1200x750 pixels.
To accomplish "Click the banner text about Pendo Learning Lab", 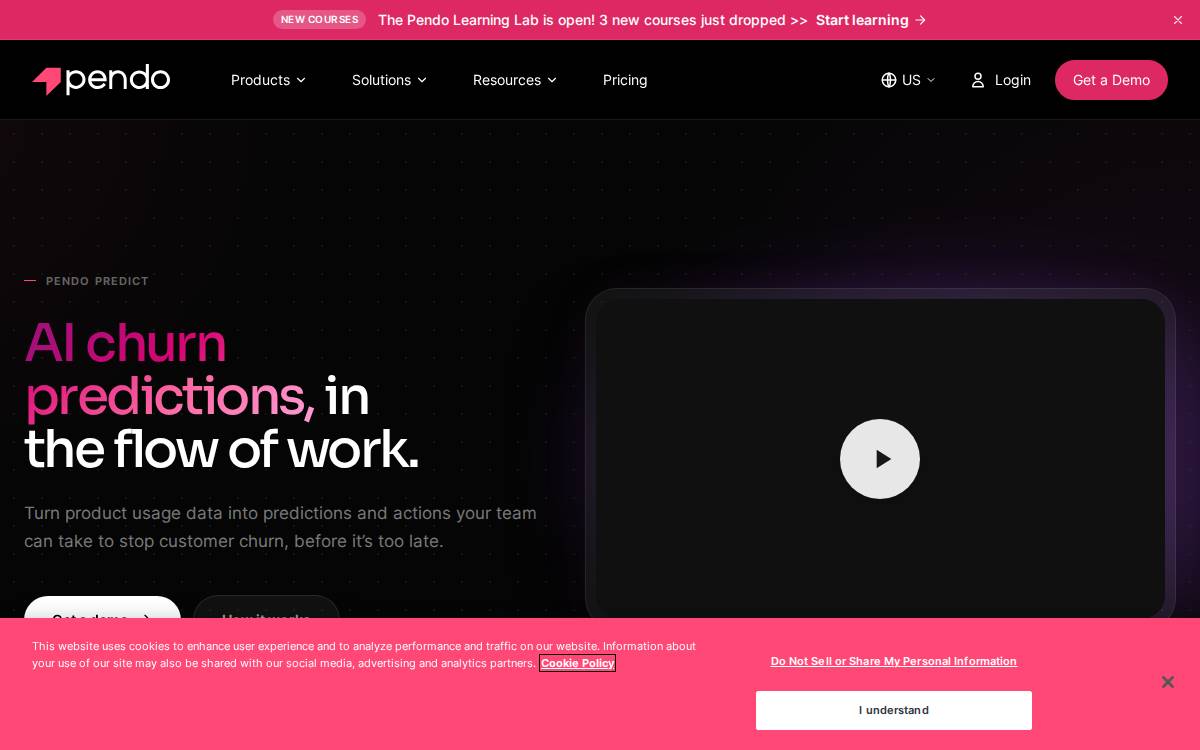I will [x=593, y=20].
